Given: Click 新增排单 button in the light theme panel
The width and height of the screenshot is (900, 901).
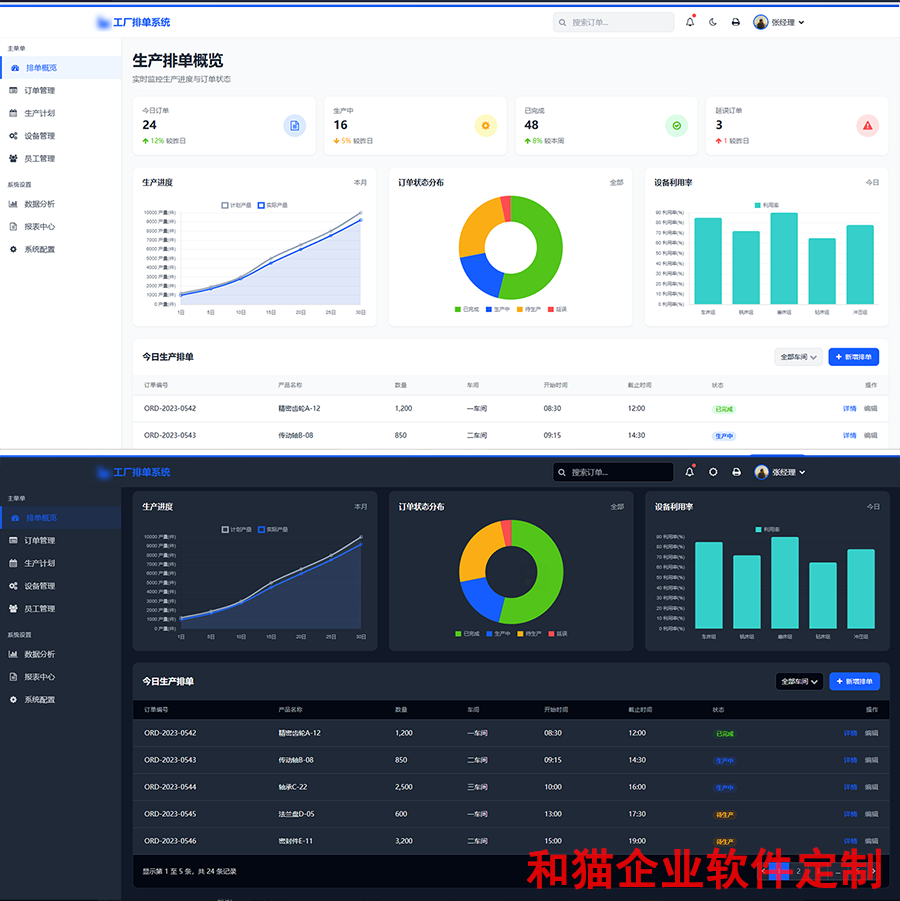Looking at the screenshot, I should [853, 357].
